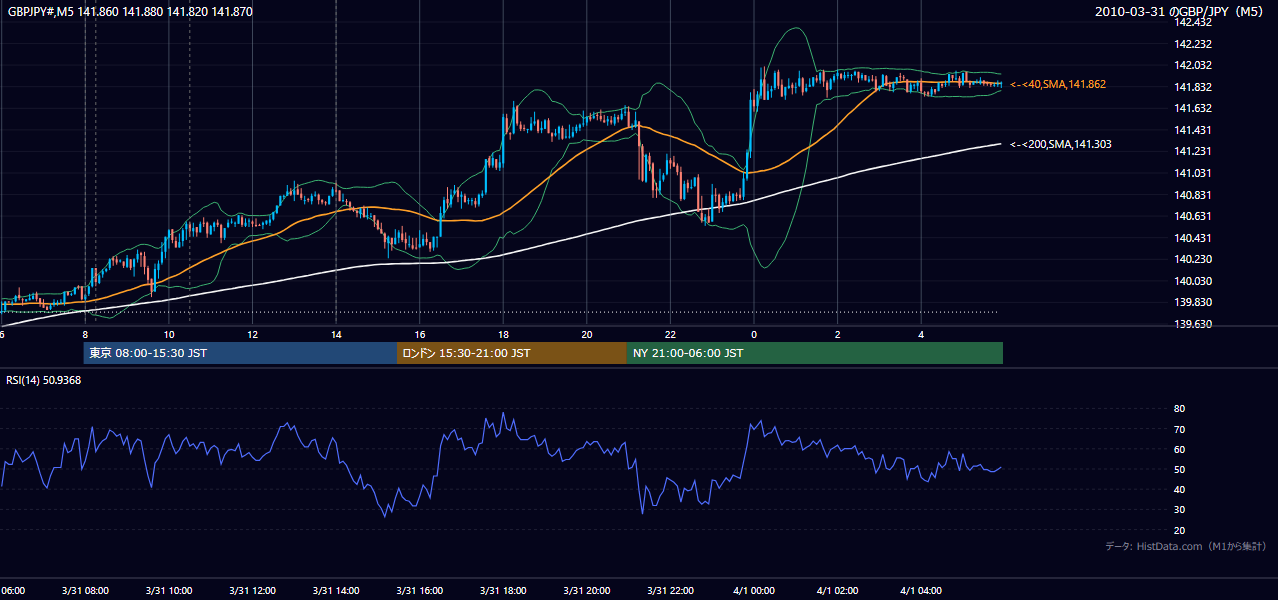Click the RSI 80 level label
The height and width of the screenshot is (600, 1278).
[x=1179, y=409]
